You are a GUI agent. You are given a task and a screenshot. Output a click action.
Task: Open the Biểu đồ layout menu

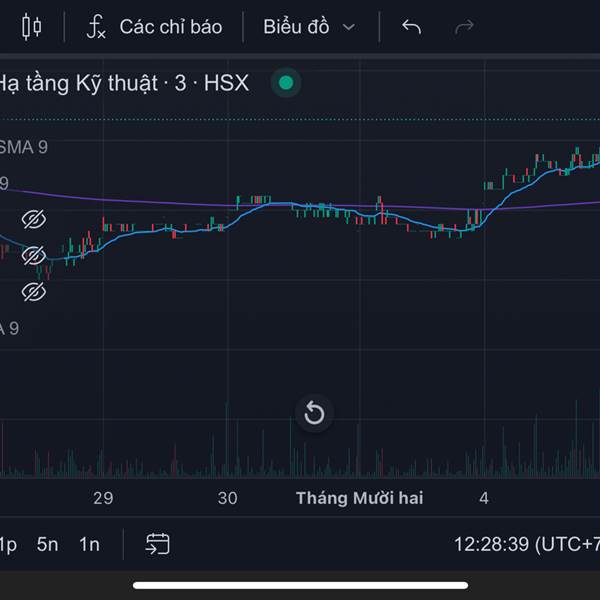click(x=296, y=27)
